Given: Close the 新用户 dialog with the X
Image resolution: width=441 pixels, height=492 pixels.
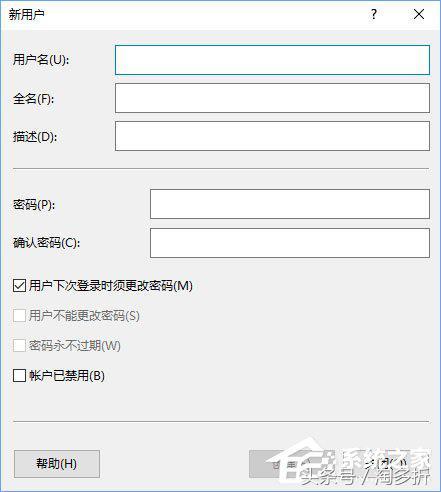Looking at the screenshot, I should click(x=419, y=14).
